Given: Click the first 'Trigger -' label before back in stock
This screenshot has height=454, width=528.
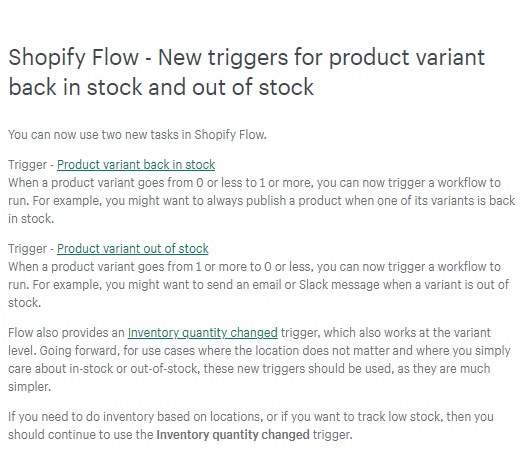Looking at the screenshot, I should point(31,165).
